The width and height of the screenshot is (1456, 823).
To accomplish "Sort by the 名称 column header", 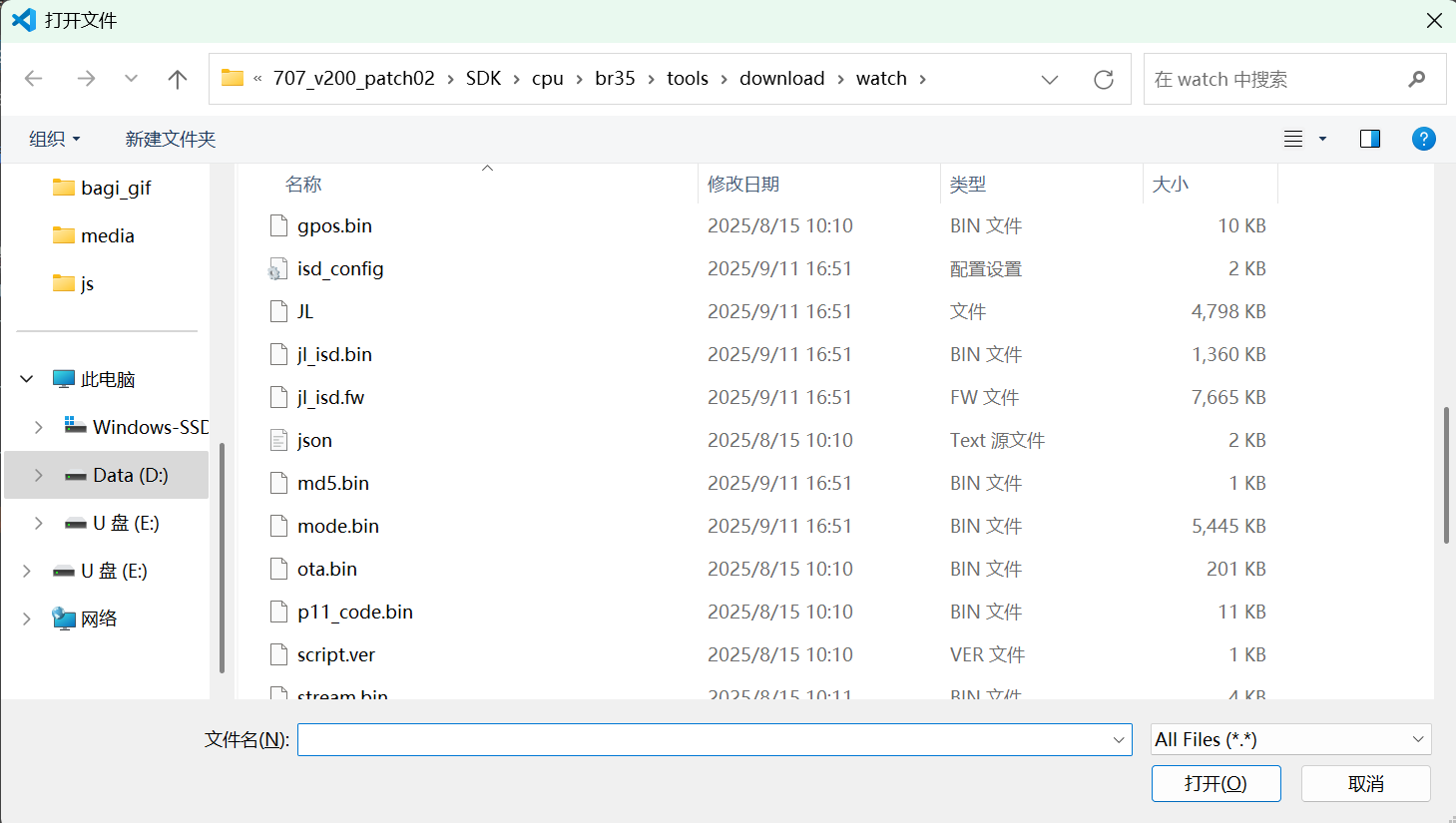I will pyautogui.click(x=467, y=185).
